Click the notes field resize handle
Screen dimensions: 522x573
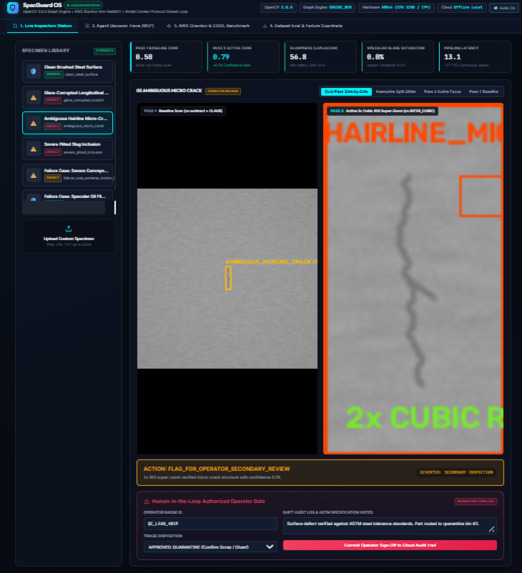[492, 529]
